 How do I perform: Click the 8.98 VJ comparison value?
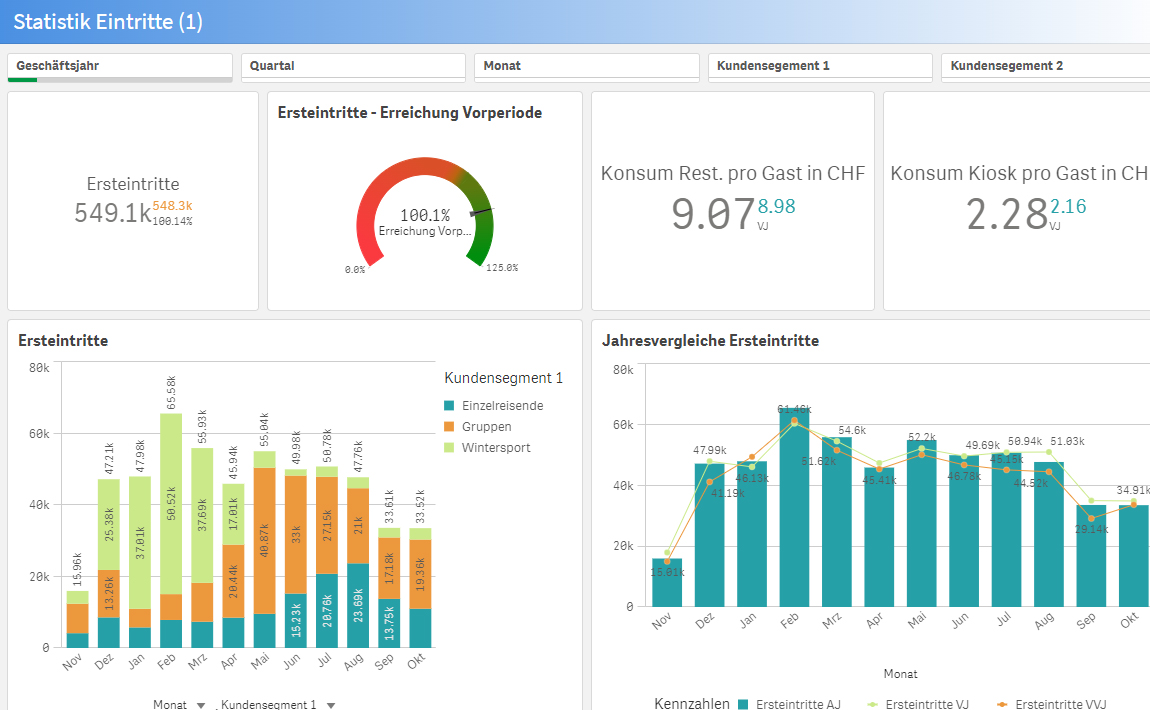776,207
